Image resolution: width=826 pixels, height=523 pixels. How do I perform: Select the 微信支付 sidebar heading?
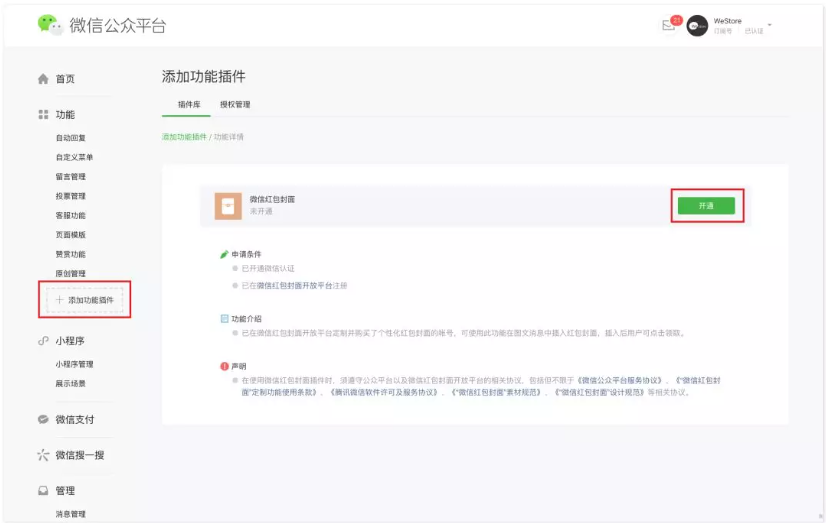click(x=75, y=420)
